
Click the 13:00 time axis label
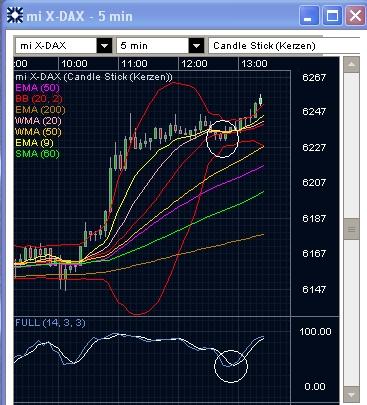coord(254,64)
